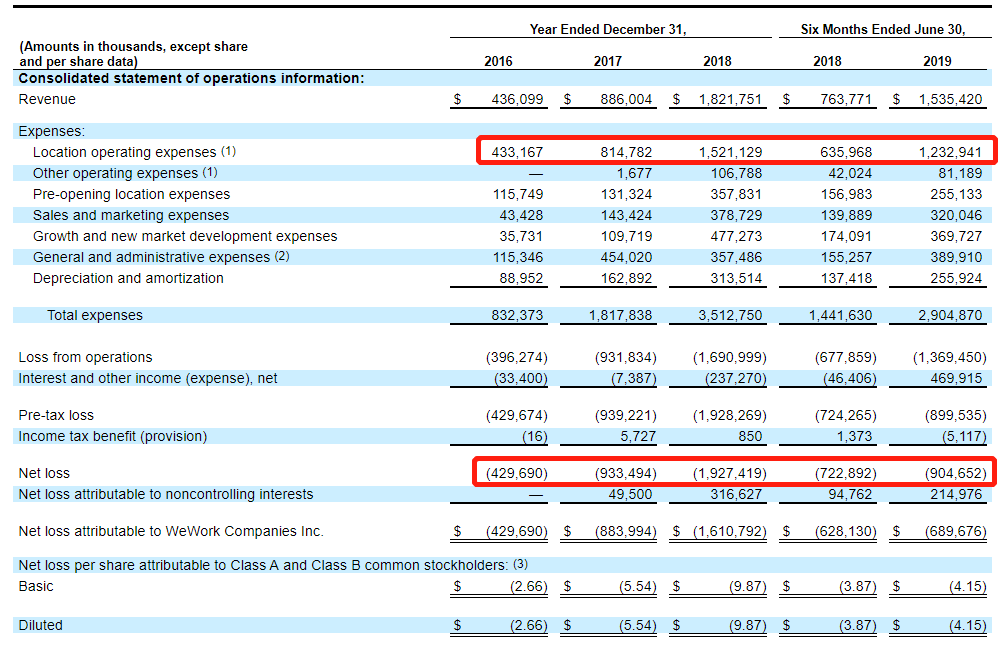Screen dimensions: 1008x648
Task: Click the 'Loss from operations' row label
Action: coord(85,357)
